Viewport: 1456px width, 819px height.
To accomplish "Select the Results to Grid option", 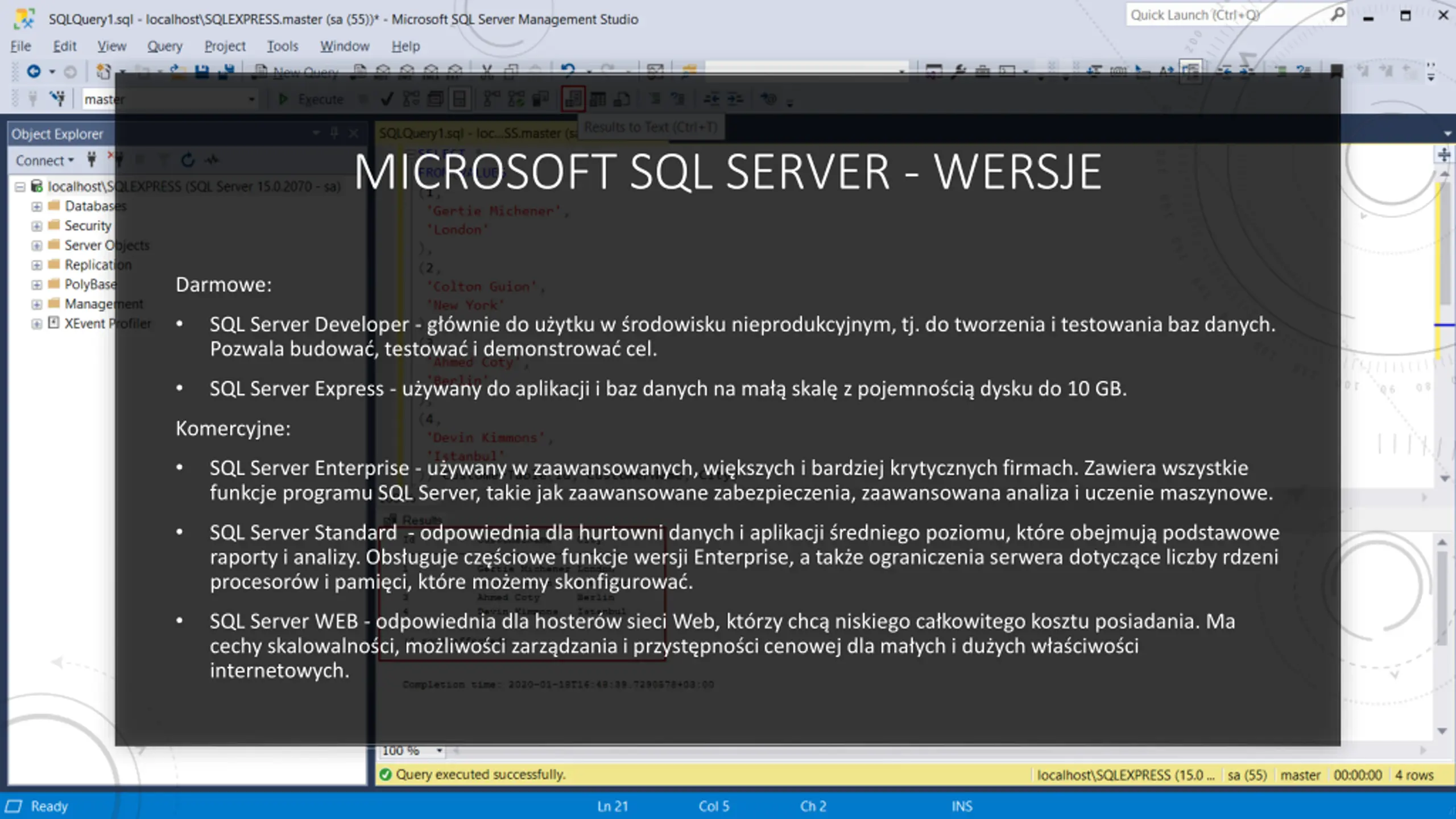I will (597, 100).
